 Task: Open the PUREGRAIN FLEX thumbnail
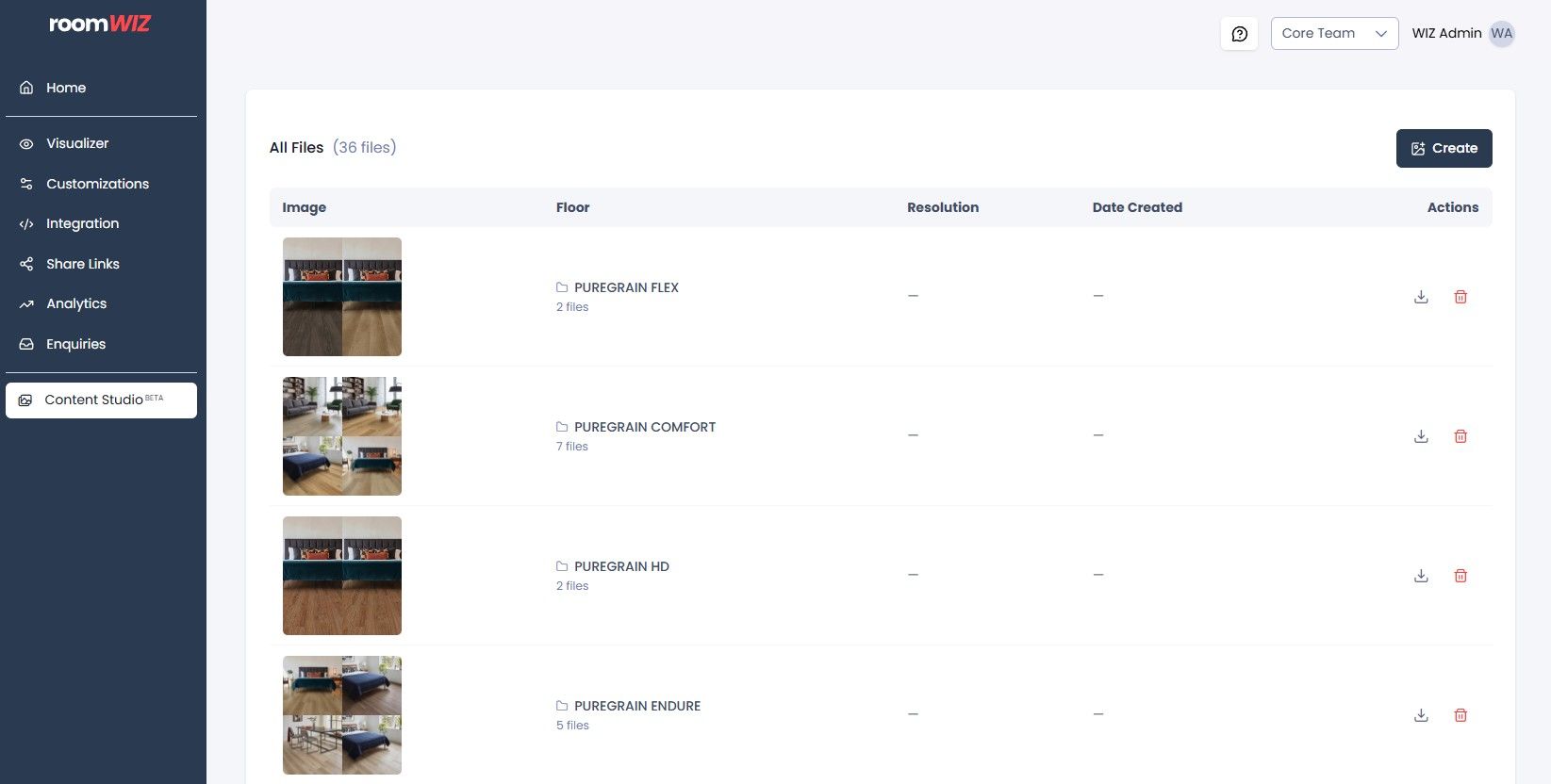342,297
